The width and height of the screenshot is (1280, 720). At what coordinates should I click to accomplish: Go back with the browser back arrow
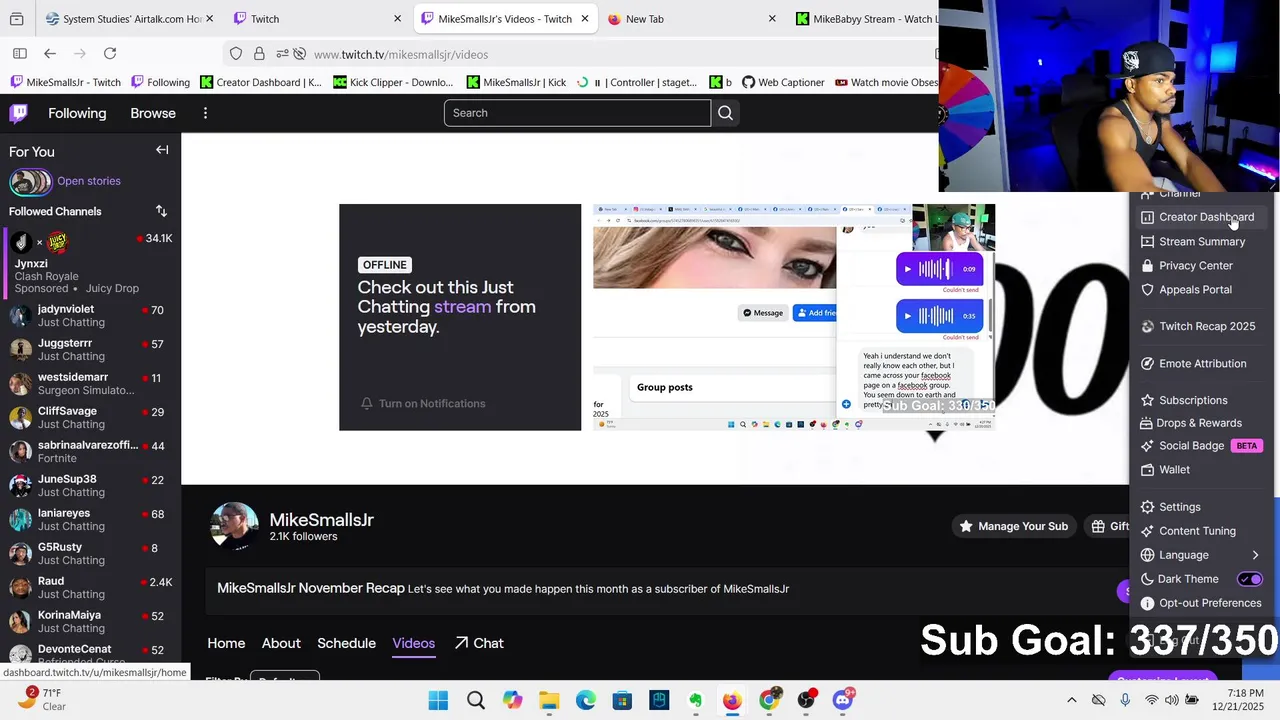(50, 54)
